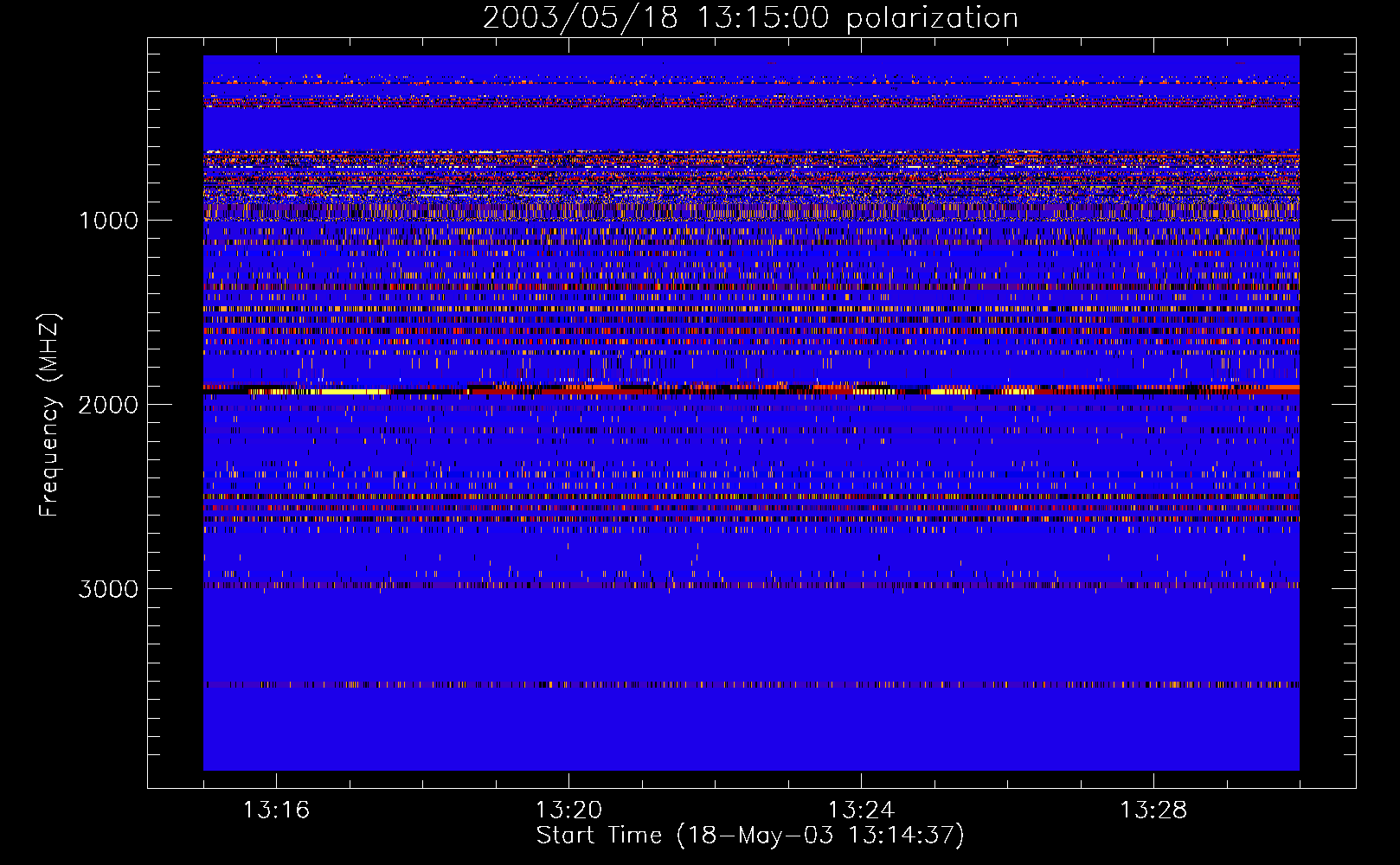Click the bright yellow-red emission band near 2000 MHz

pyautogui.click(x=751, y=390)
